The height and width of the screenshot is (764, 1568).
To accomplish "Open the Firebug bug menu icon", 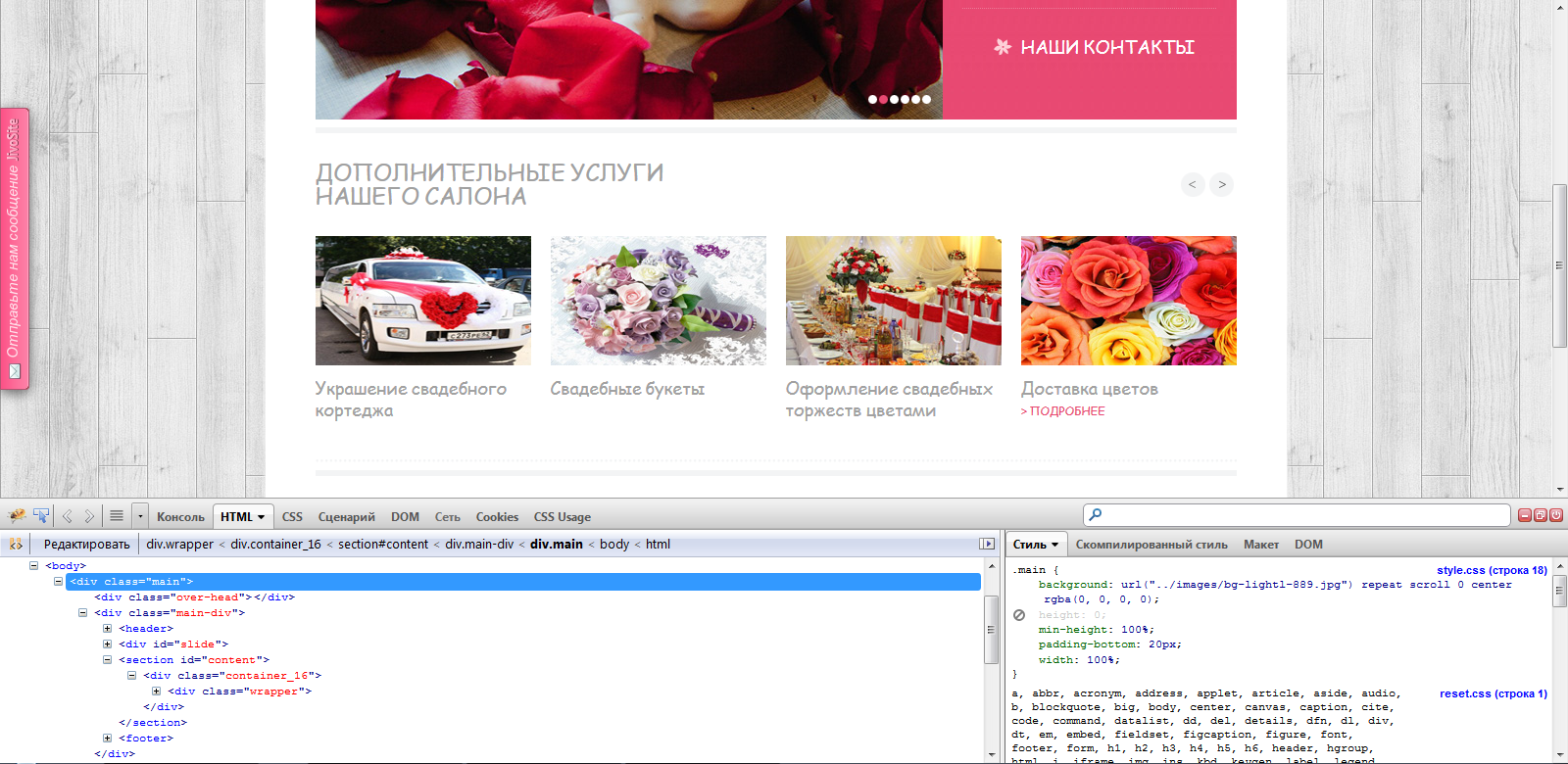I will pyautogui.click(x=17, y=515).
